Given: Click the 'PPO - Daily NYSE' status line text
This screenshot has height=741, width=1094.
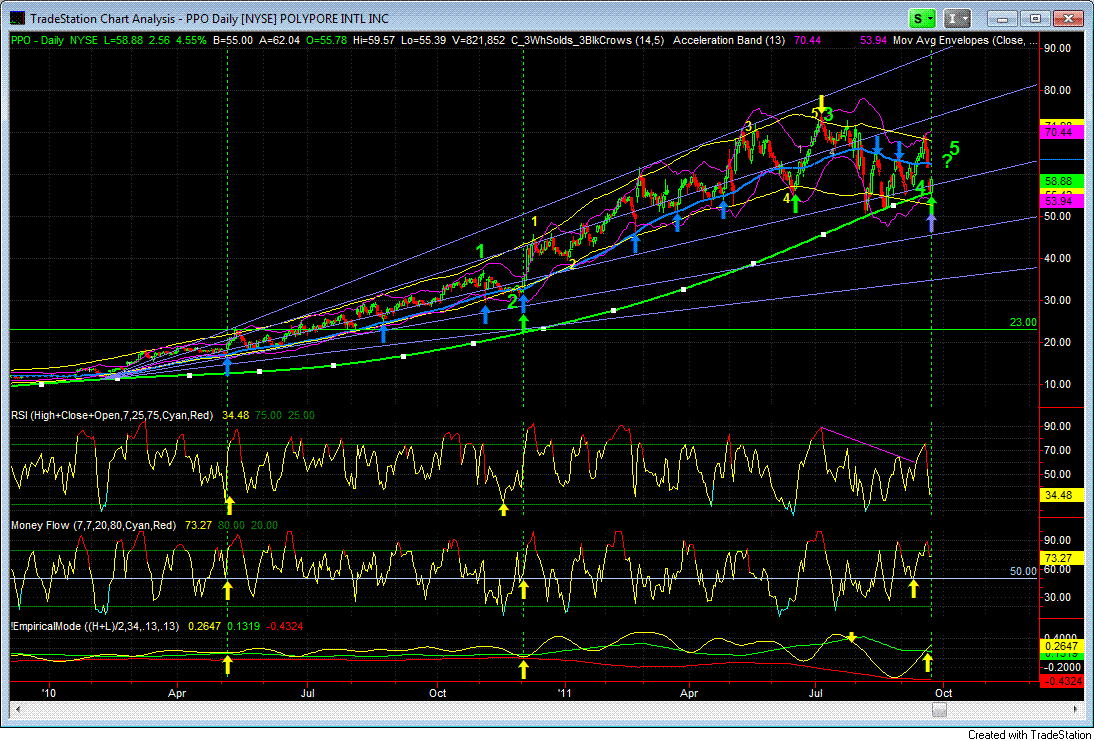Looking at the screenshot, I should point(55,40).
